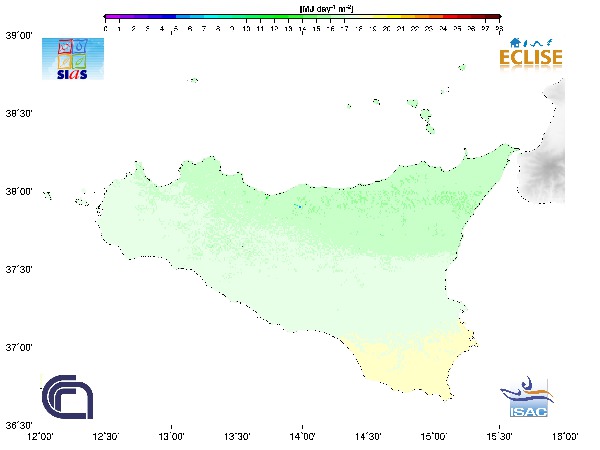Click the 37°00' latitude label
The image size is (600, 450).
pos(19,347)
